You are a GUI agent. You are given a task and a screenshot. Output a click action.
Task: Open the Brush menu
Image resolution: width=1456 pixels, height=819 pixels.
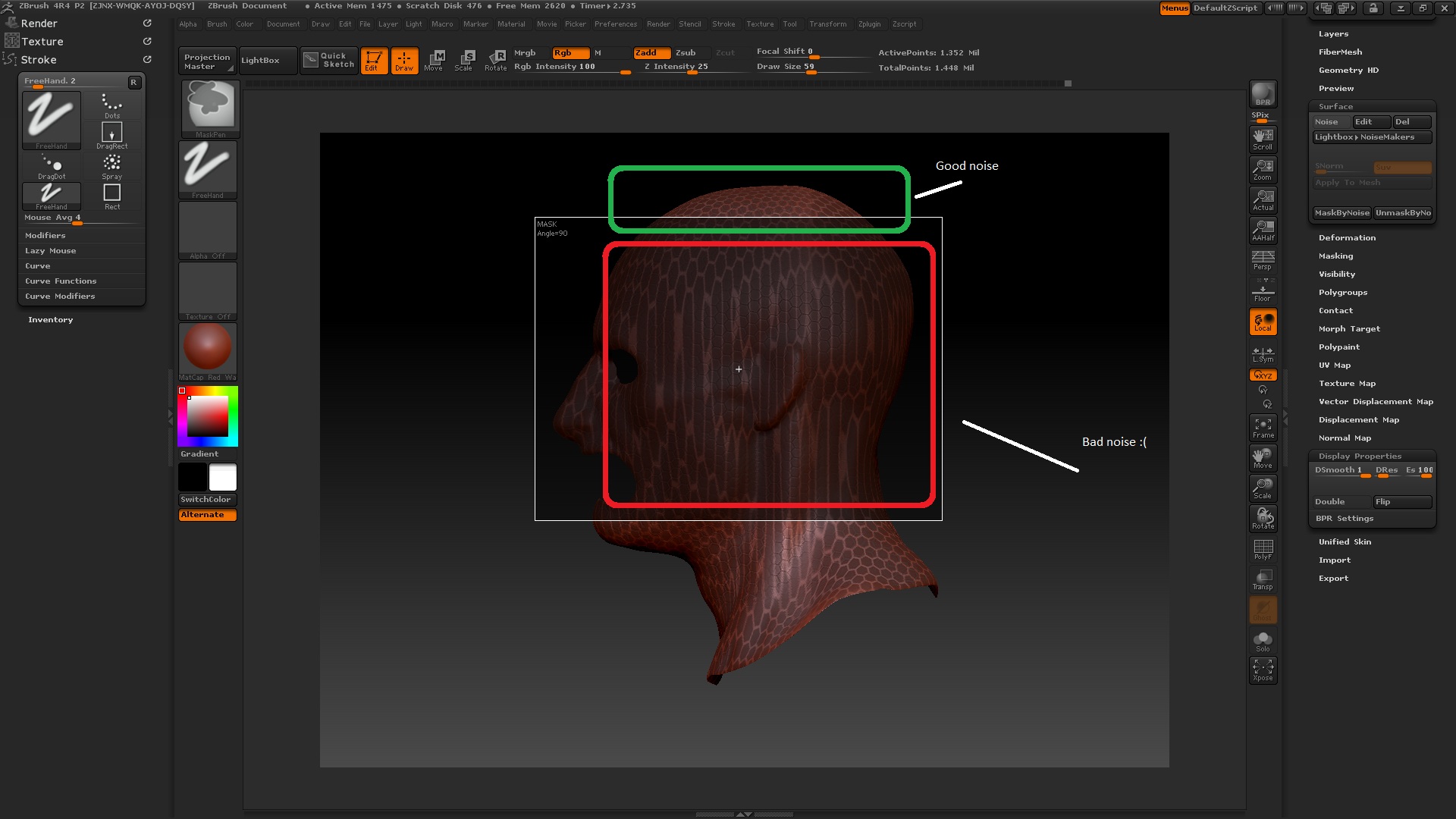[217, 24]
